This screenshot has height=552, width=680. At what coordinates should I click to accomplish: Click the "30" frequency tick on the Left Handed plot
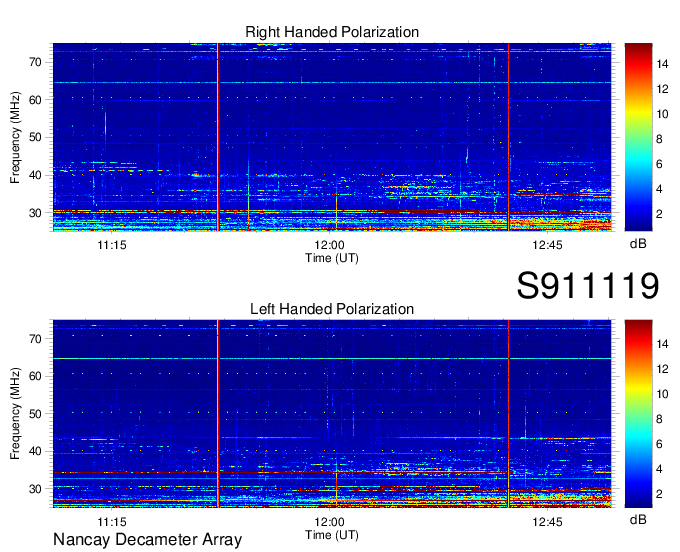pyautogui.click(x=36, y=489)
